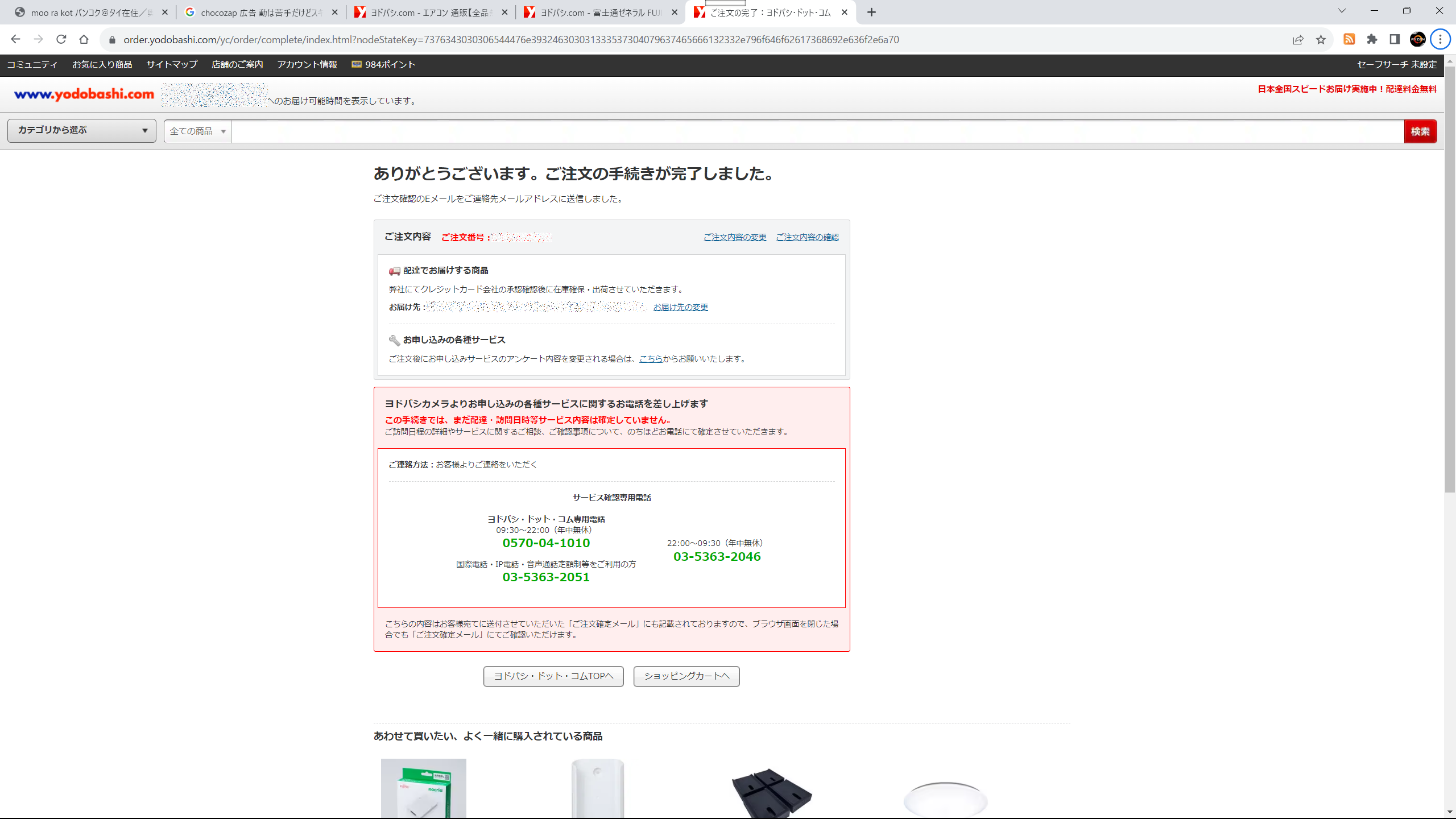Image resolution: width=1456 pixels, height=819 pixels.
Task: Toggle the browser side panel icon
Action: click(x=1395, y=39)
